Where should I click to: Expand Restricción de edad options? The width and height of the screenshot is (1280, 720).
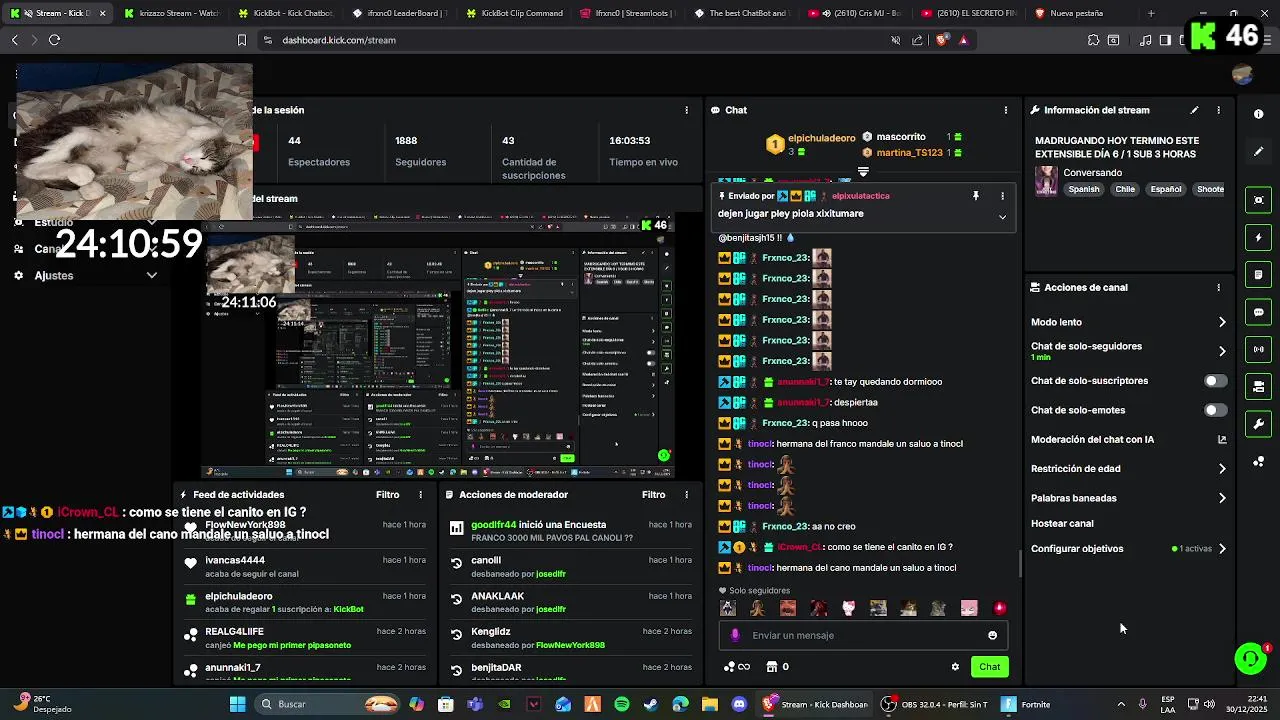pos(1222,468)
